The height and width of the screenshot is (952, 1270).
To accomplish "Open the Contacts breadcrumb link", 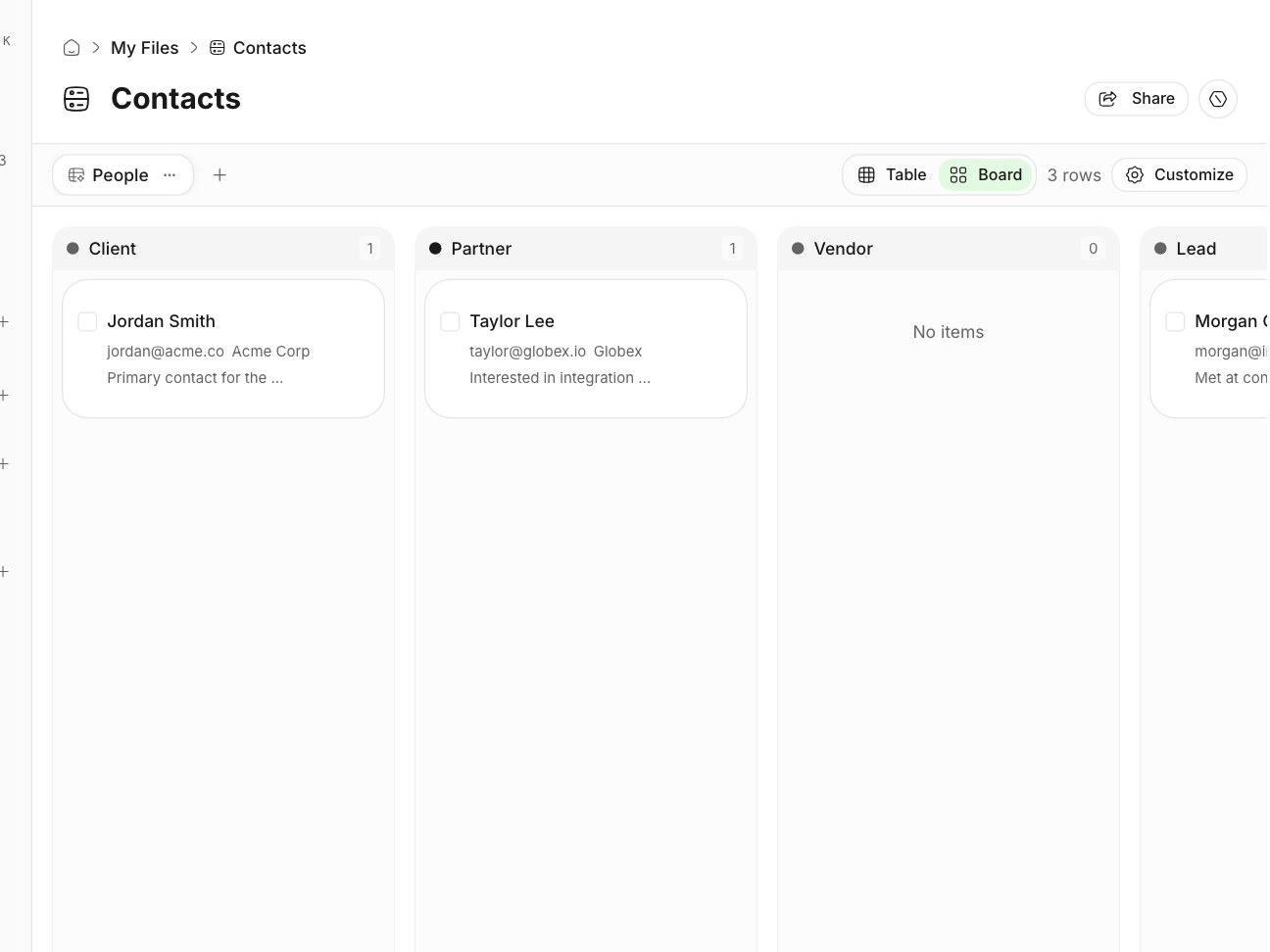I will point(269,48).
